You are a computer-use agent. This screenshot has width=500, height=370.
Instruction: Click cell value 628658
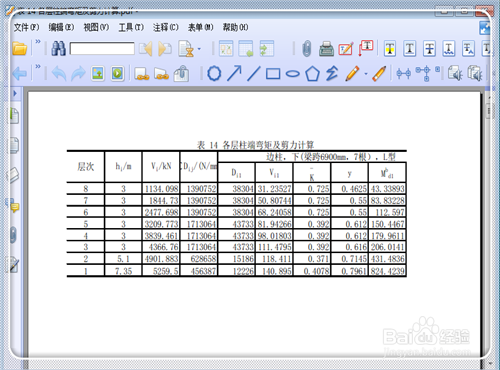[x=203, y=259]
